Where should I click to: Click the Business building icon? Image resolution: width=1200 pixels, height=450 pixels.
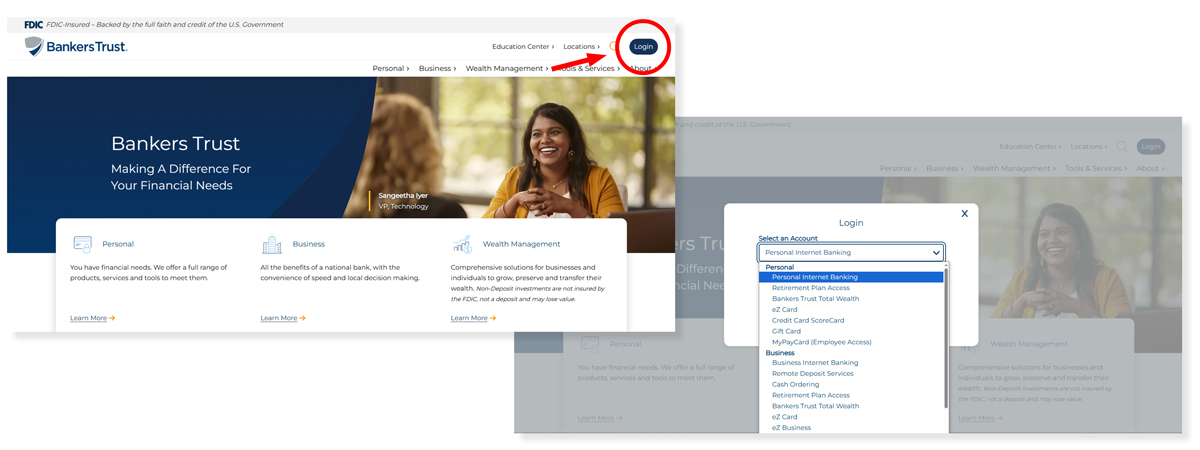(271, 244)
